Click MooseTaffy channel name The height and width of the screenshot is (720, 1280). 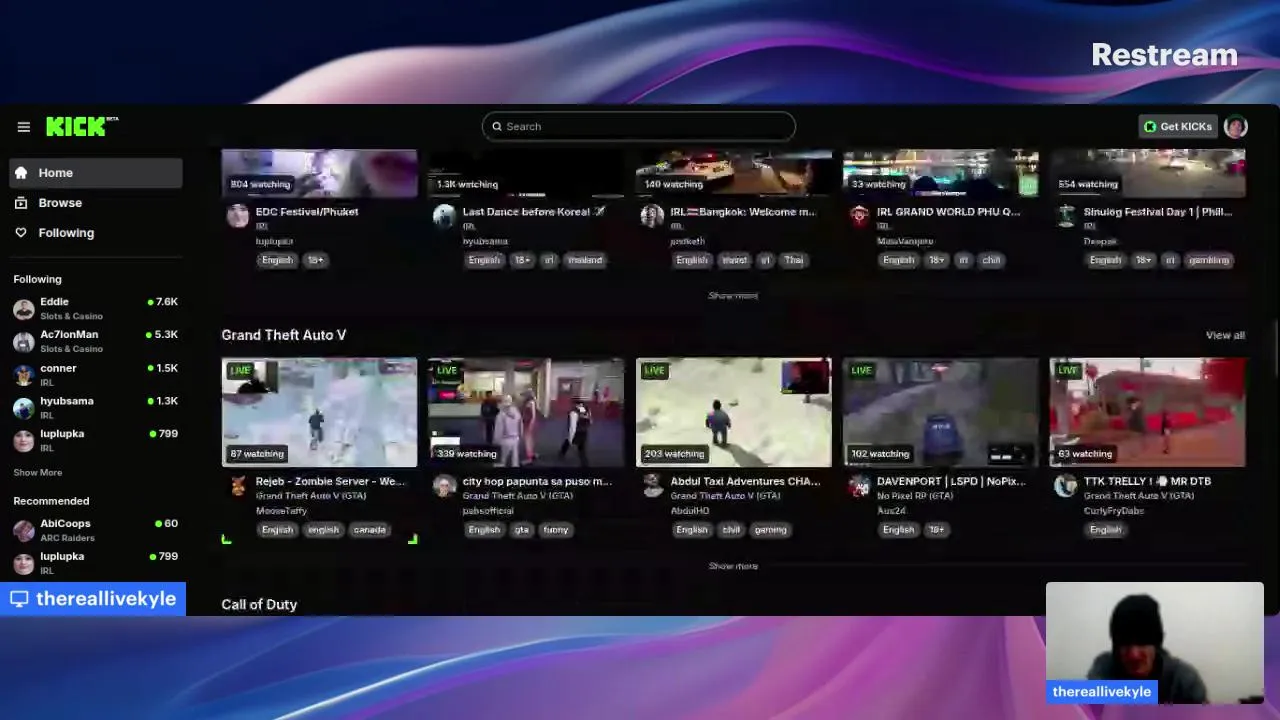coord(281,511)
